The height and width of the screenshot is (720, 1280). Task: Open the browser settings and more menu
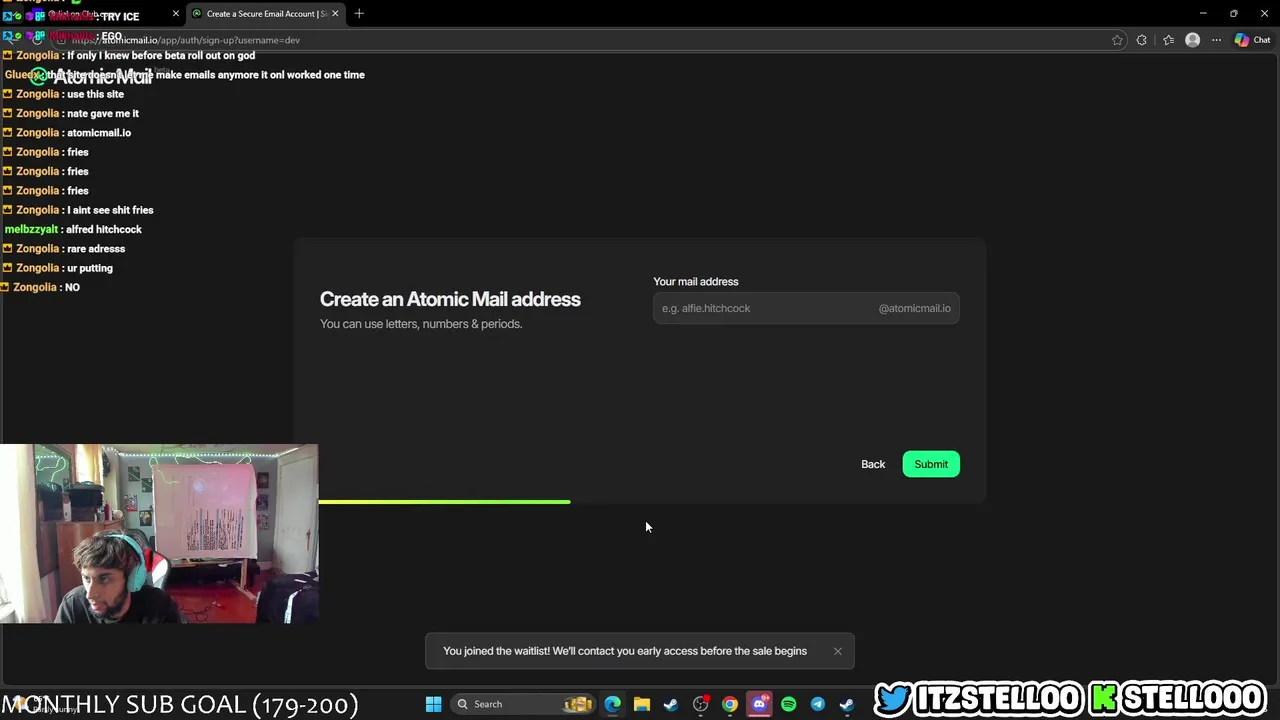click(1216, 40)
